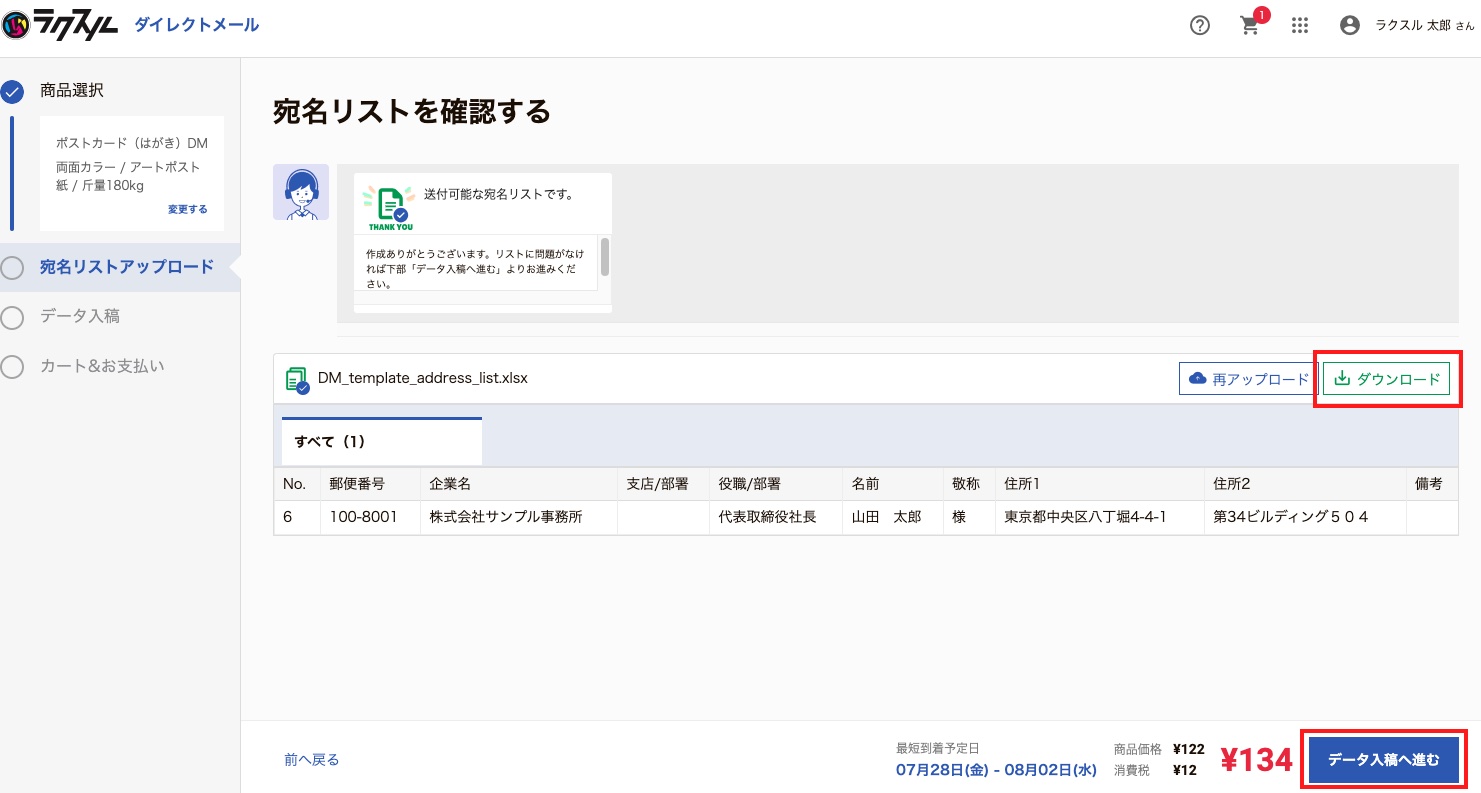Click the DM_template_address_list.xlsx file icon
Image resolution: width=1481 pixels, height=793 pixels.
pos(297,379)
